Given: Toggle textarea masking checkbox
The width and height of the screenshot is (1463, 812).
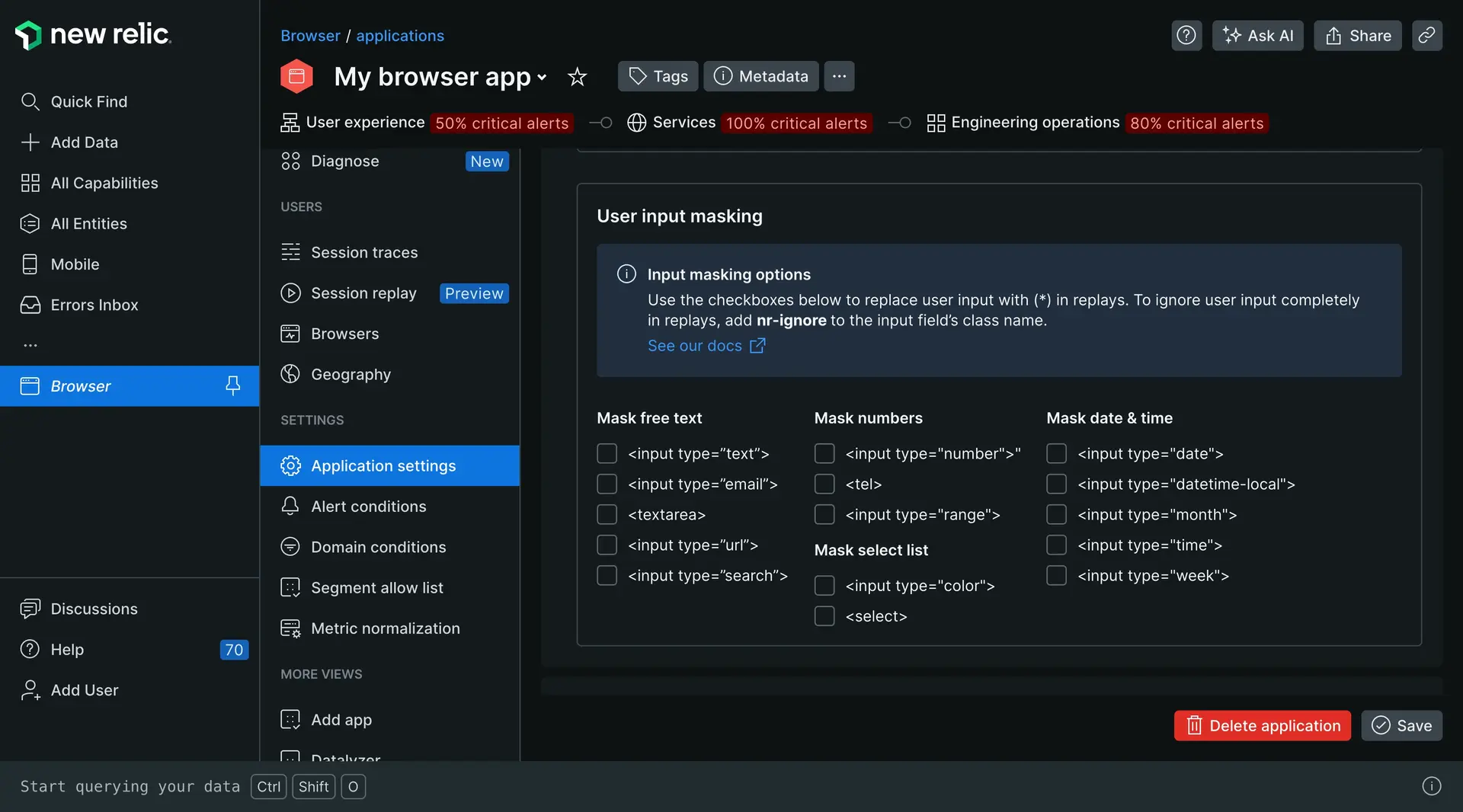Looking at the screenshot, I should coord(607,514).
